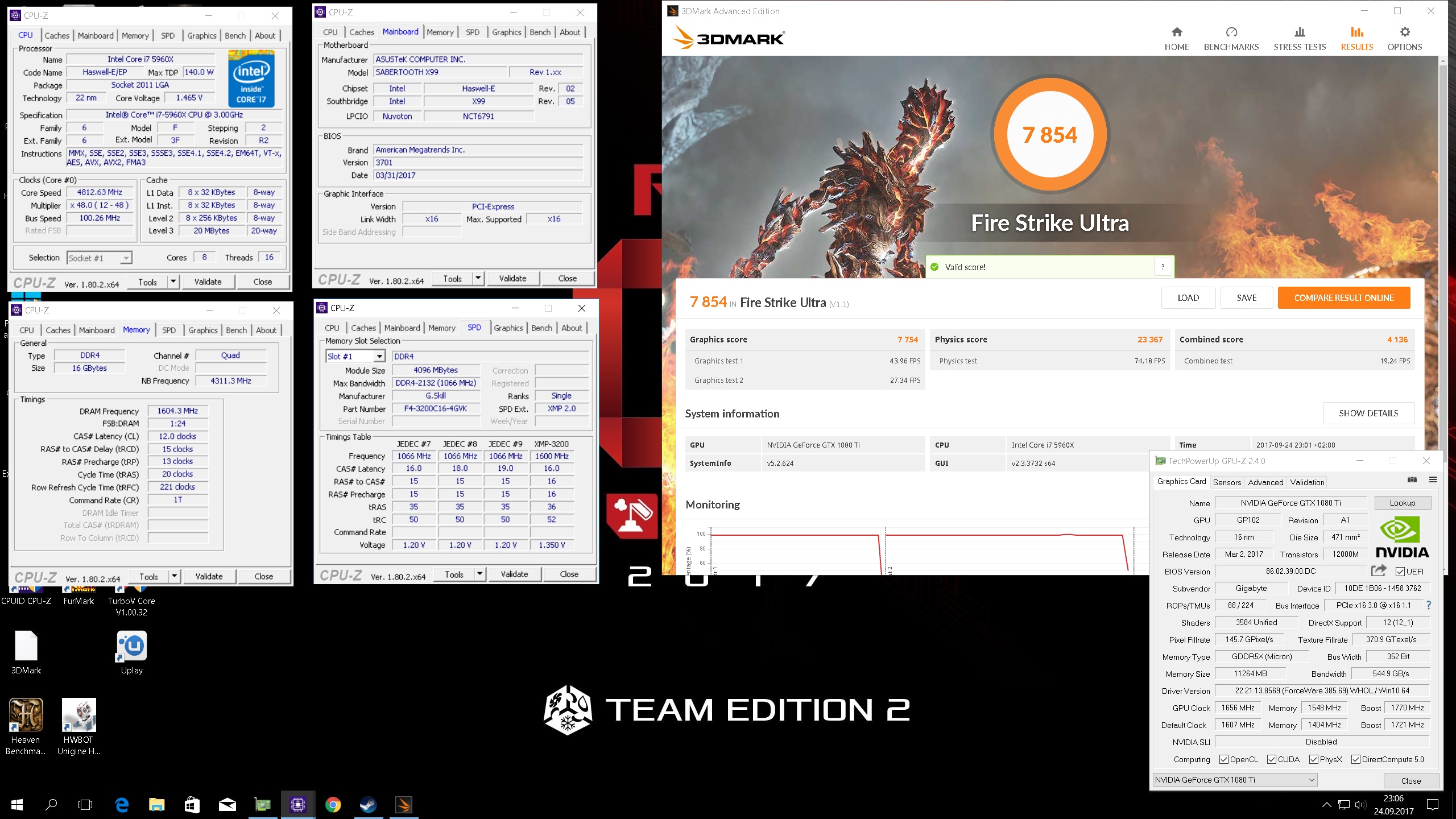Click Close in CPU-Z Memory window
The height and width of the screenshot is (819, 1456).
264,576
